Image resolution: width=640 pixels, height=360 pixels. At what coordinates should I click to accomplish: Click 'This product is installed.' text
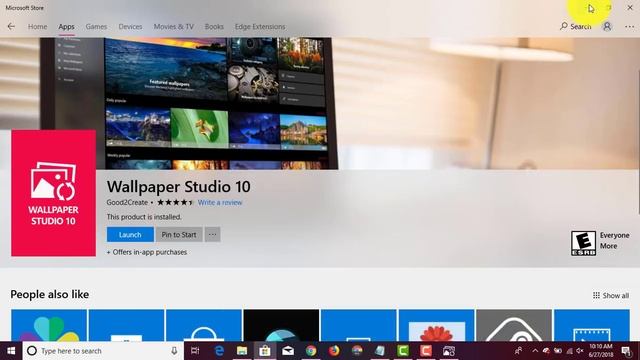point(144,217)
